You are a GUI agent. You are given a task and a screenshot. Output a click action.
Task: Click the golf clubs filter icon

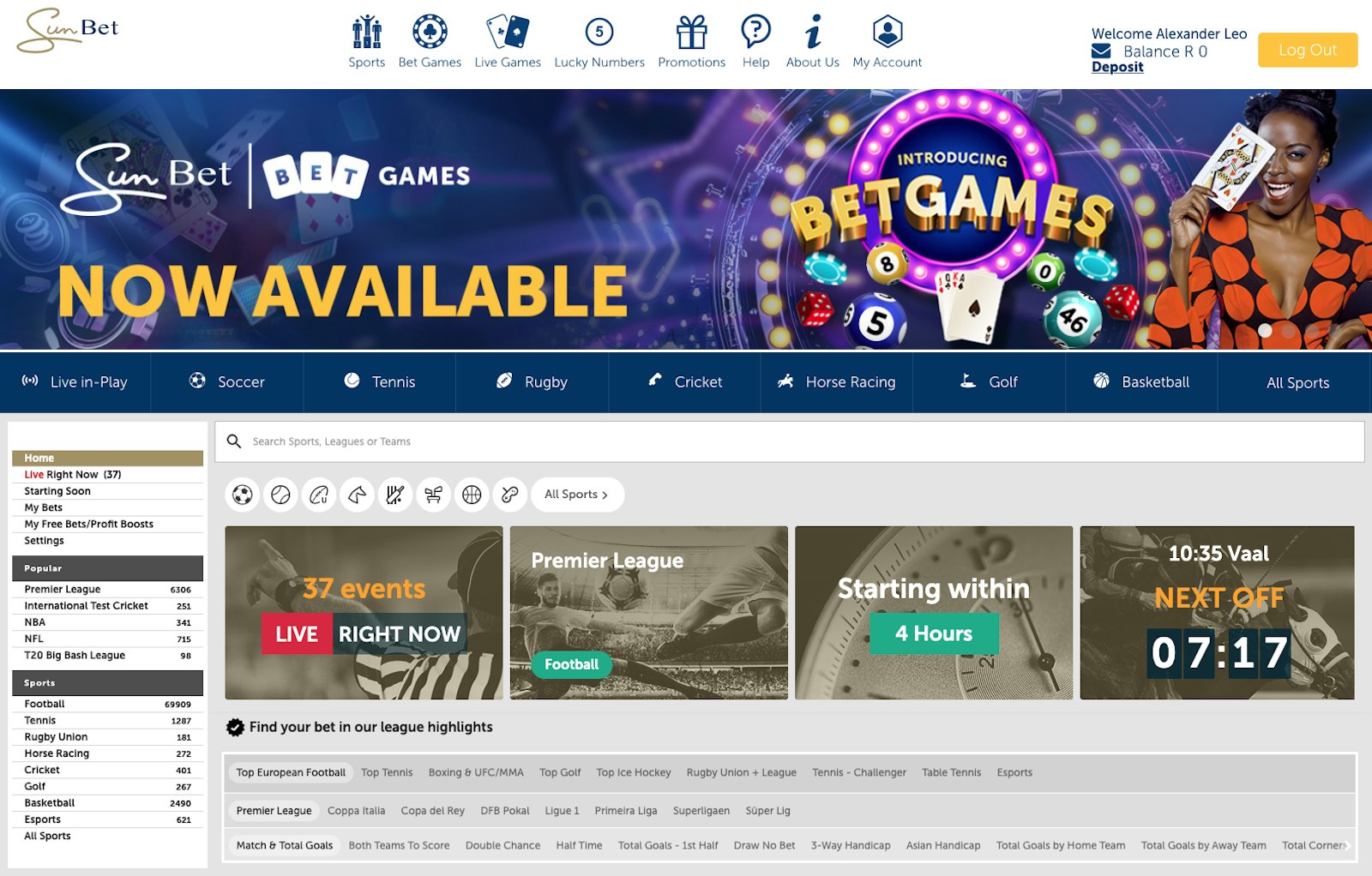[x=434, y=495]
